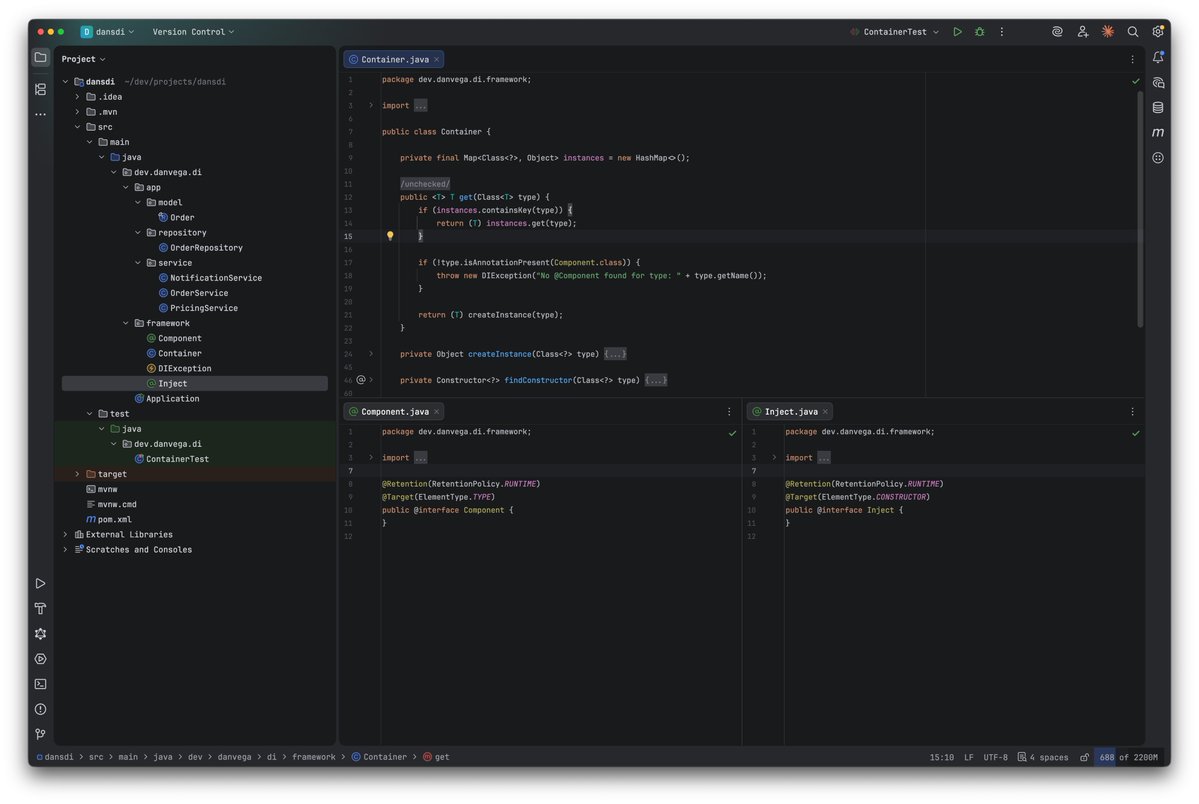The width and height of the screenshot is (1199, 804).
Task: Change the 4 spaces indent setting
Action: pos(1042,757)
